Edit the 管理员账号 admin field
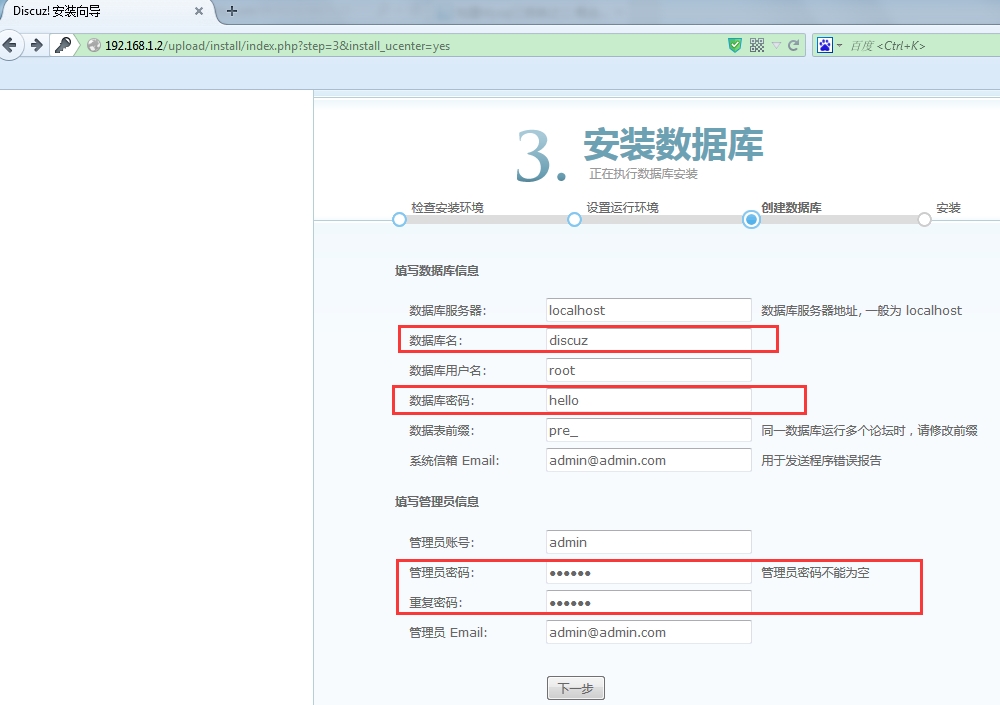Viewport: 1000px width, 705px height. [649, 542]
